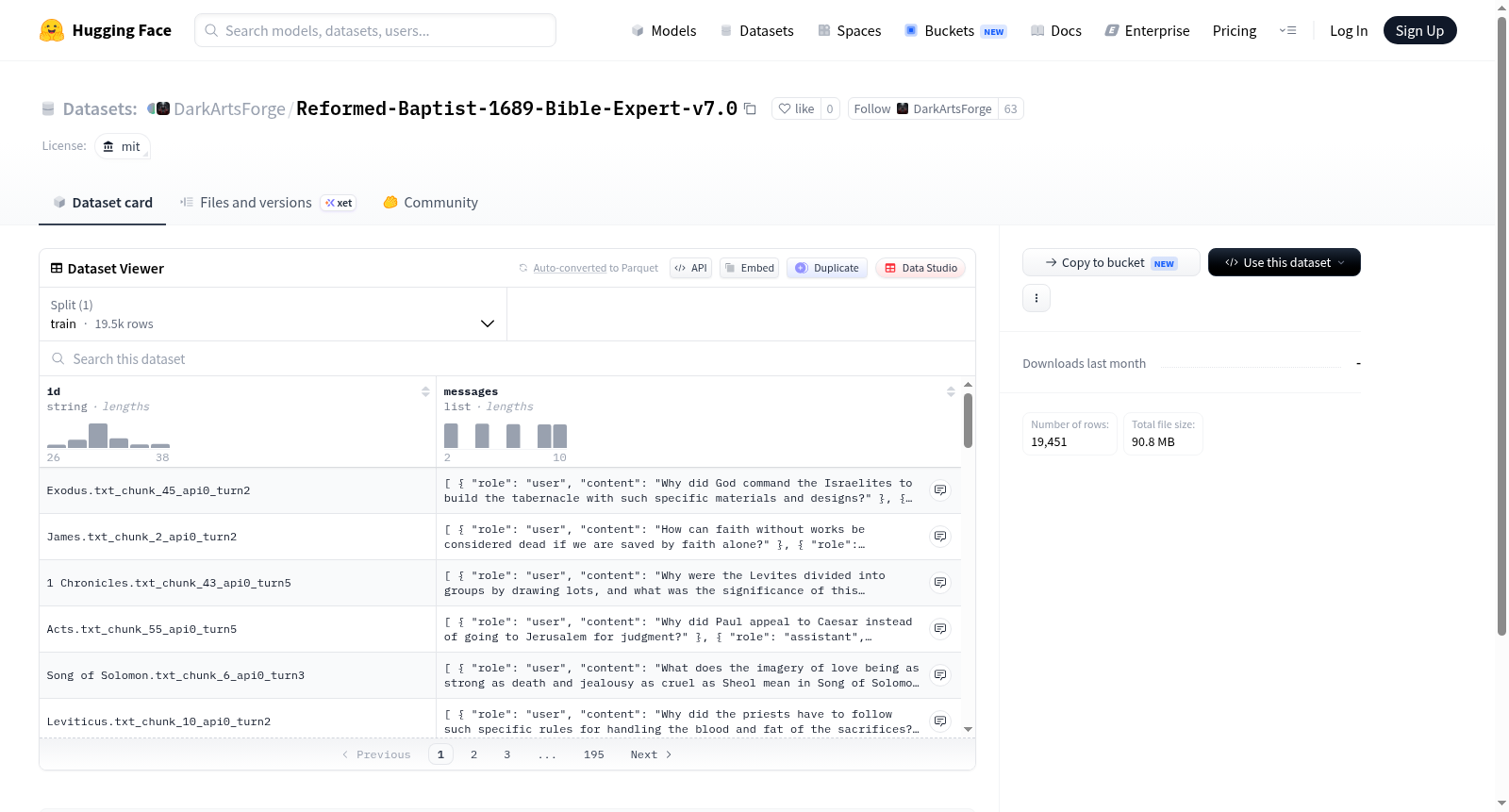The width and height of the screenshot is (1509, 812).
Task: Click the messages lengths histogram
Action: [x=506, y=436]
